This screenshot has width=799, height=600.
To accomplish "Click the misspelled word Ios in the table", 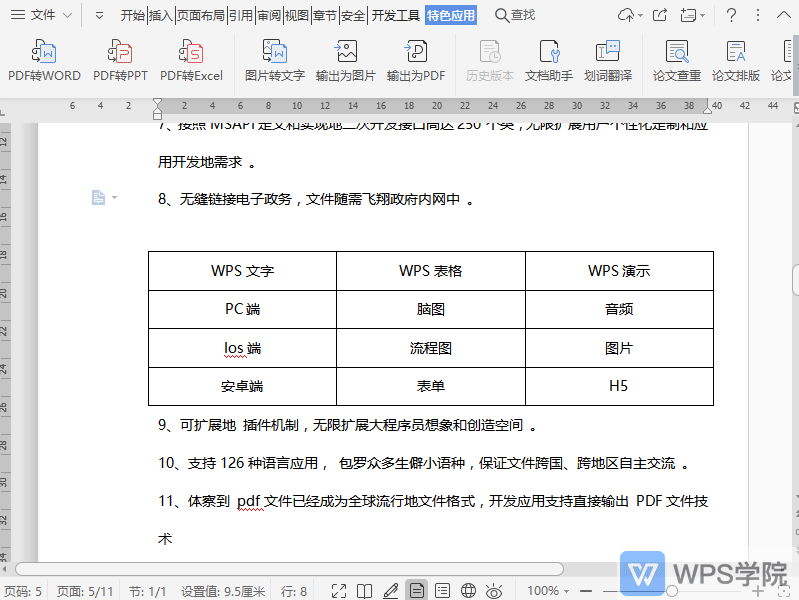I will click(x=234, y=348).
